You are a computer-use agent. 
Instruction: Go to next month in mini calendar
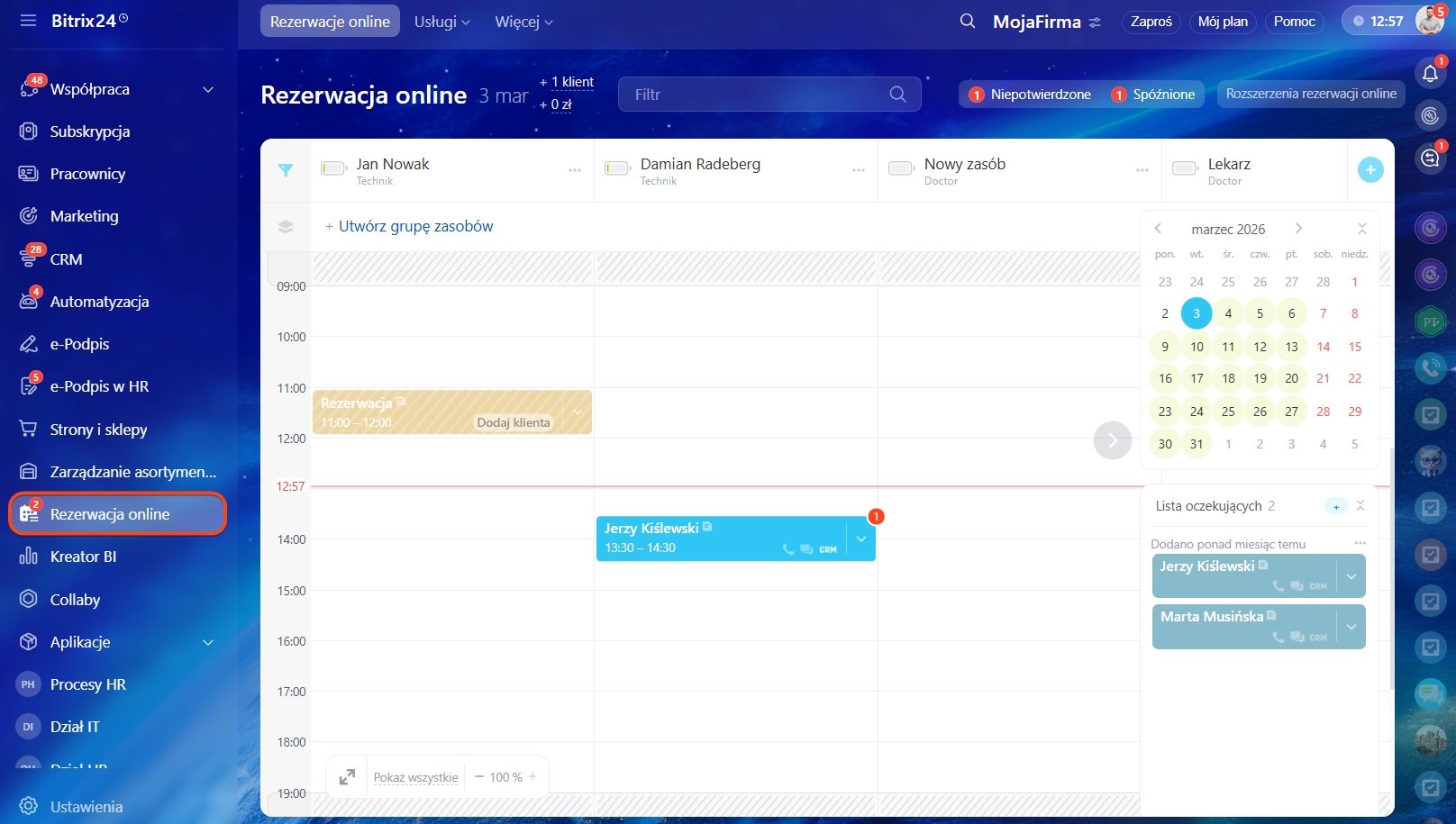coord(1298,229)
